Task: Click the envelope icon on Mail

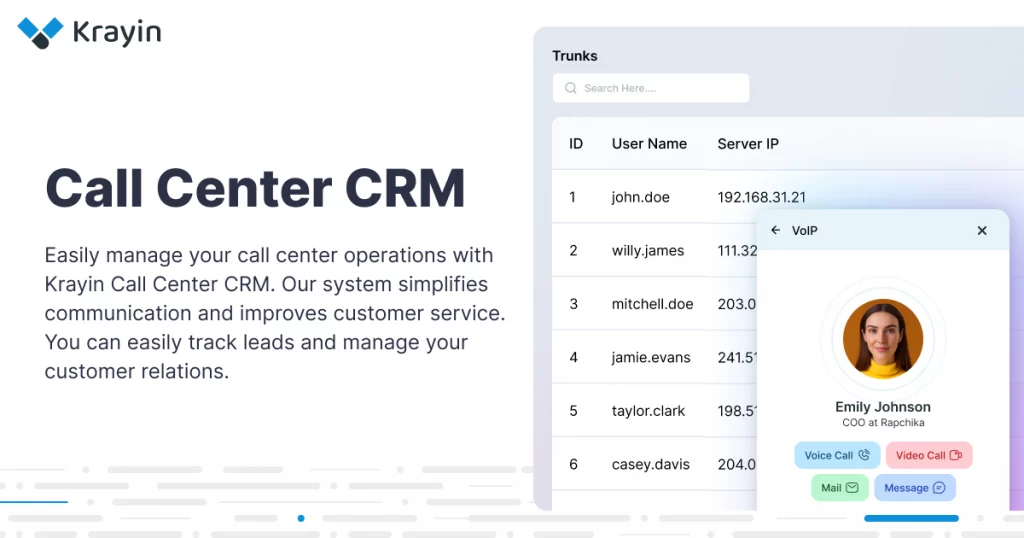Action: pos(852,488)
